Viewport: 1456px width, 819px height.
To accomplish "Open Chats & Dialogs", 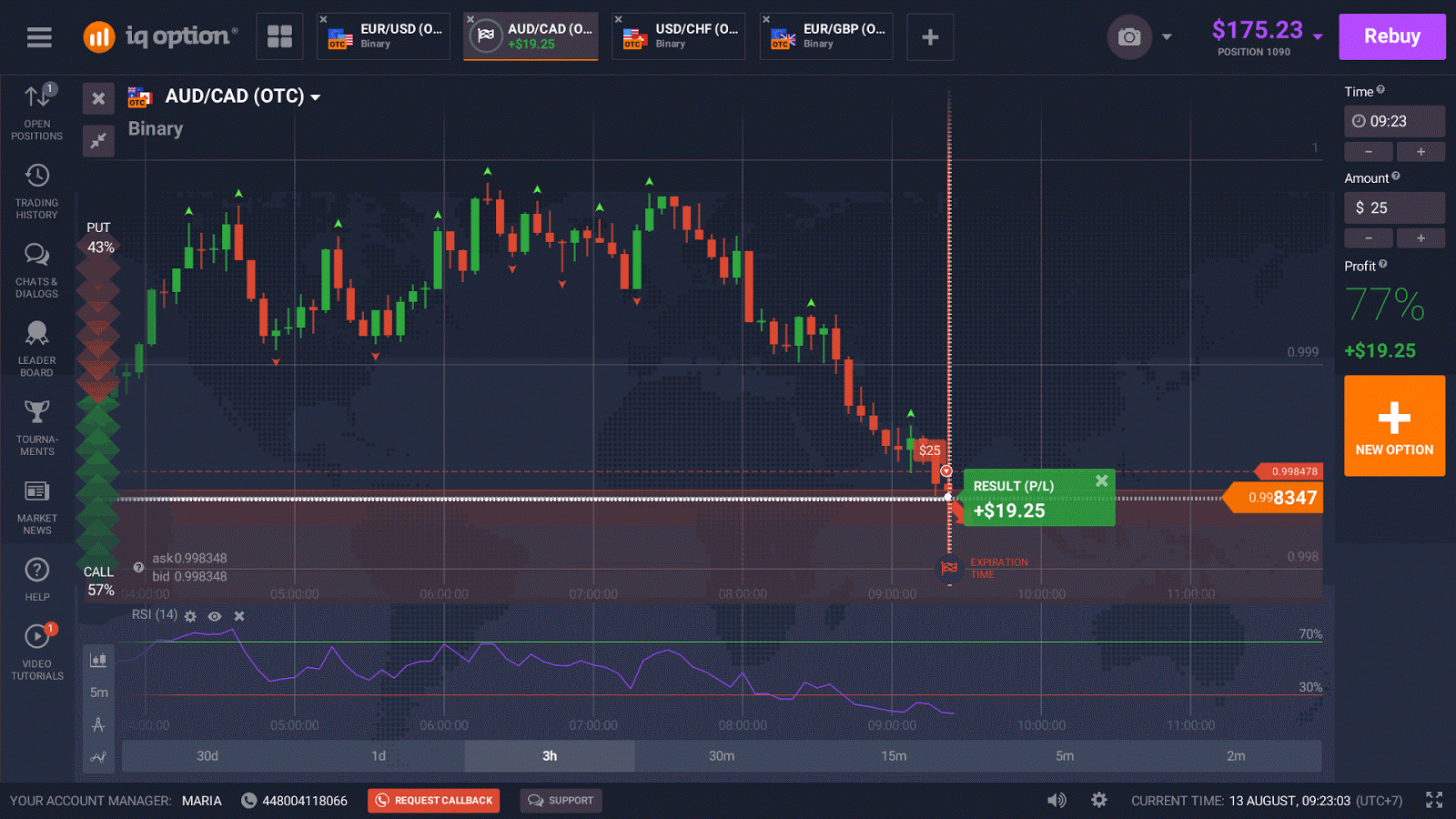I will coord(37,270).
